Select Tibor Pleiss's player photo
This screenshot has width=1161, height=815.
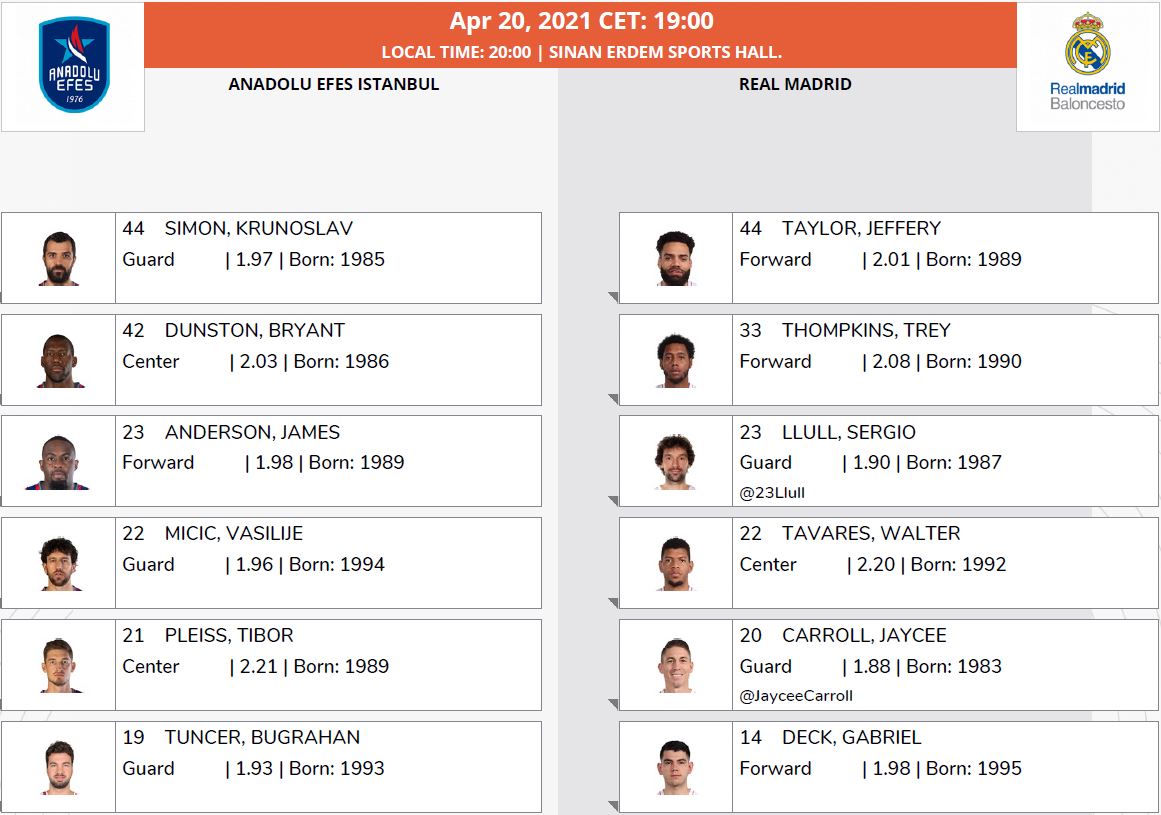(x=59, y=665)
